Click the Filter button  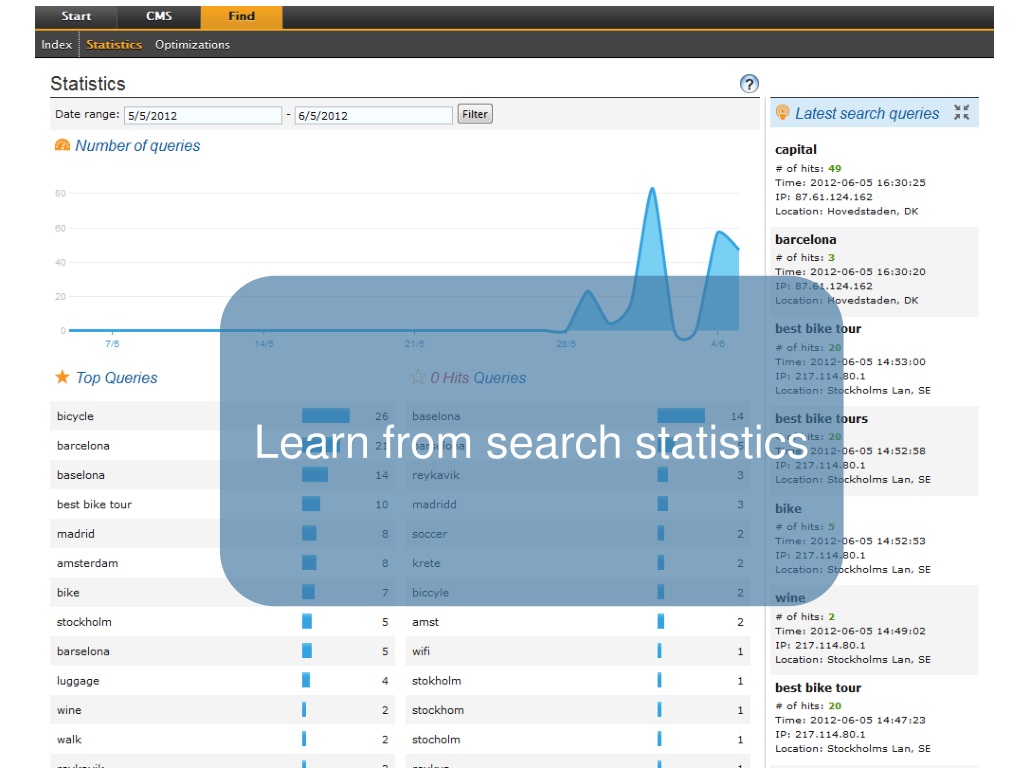coord(475,114)
